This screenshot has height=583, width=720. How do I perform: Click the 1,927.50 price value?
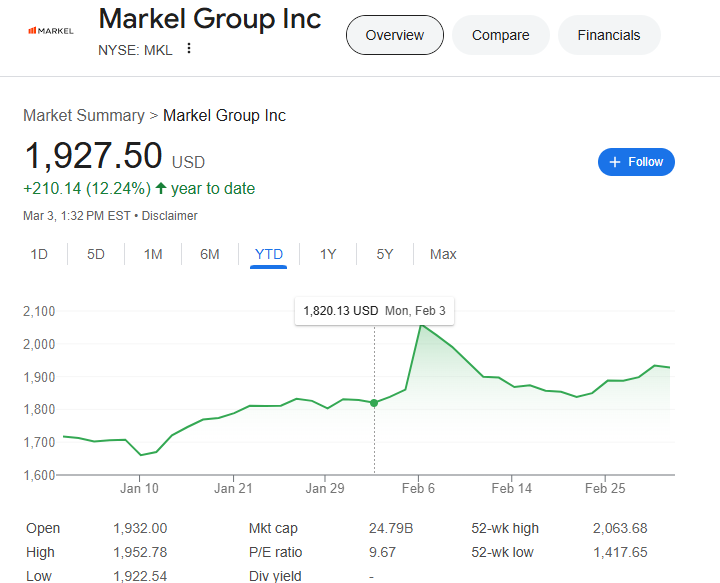coord(93,156)
